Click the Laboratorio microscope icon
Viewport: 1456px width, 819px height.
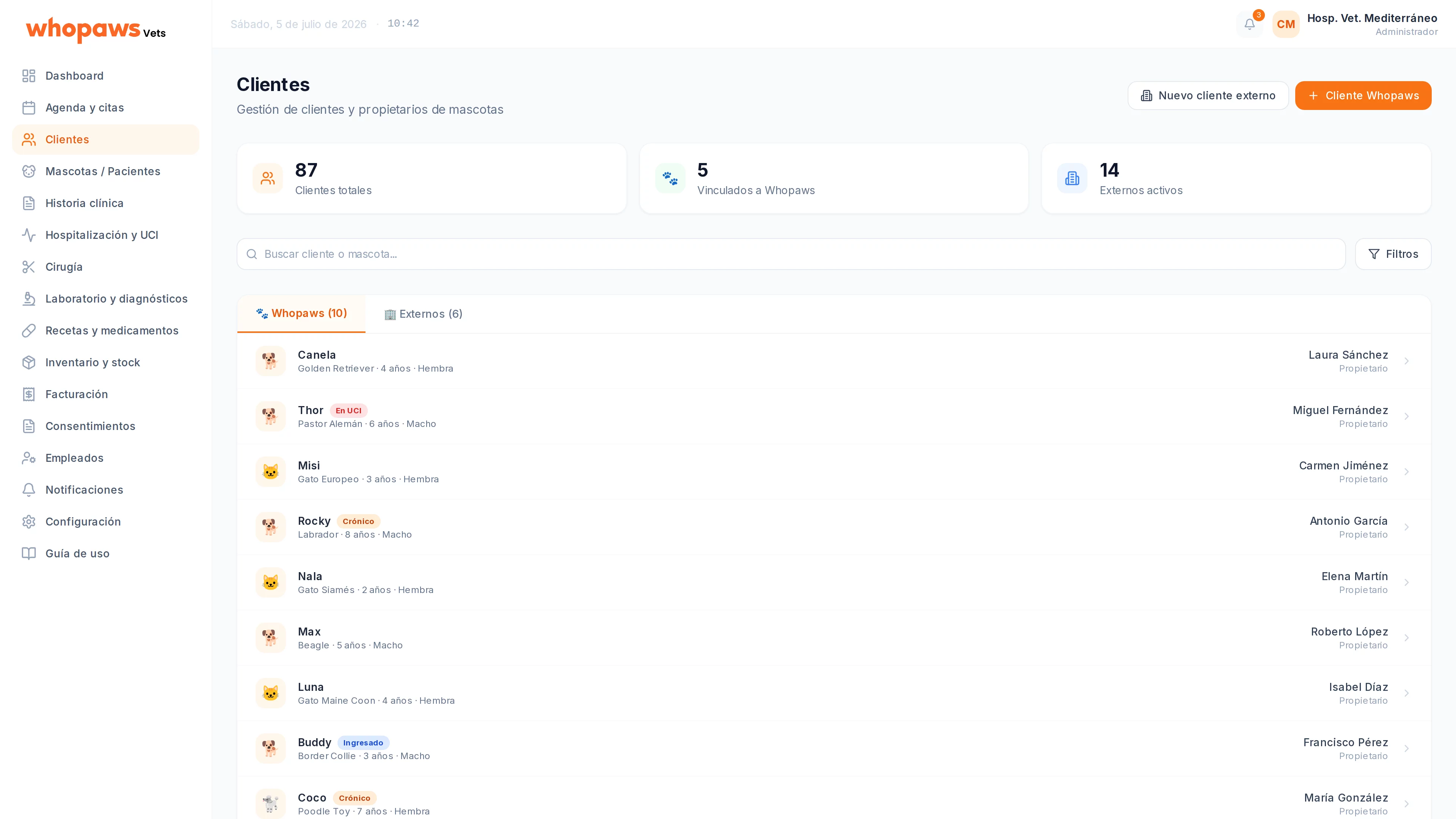click(x=29, y=298)
